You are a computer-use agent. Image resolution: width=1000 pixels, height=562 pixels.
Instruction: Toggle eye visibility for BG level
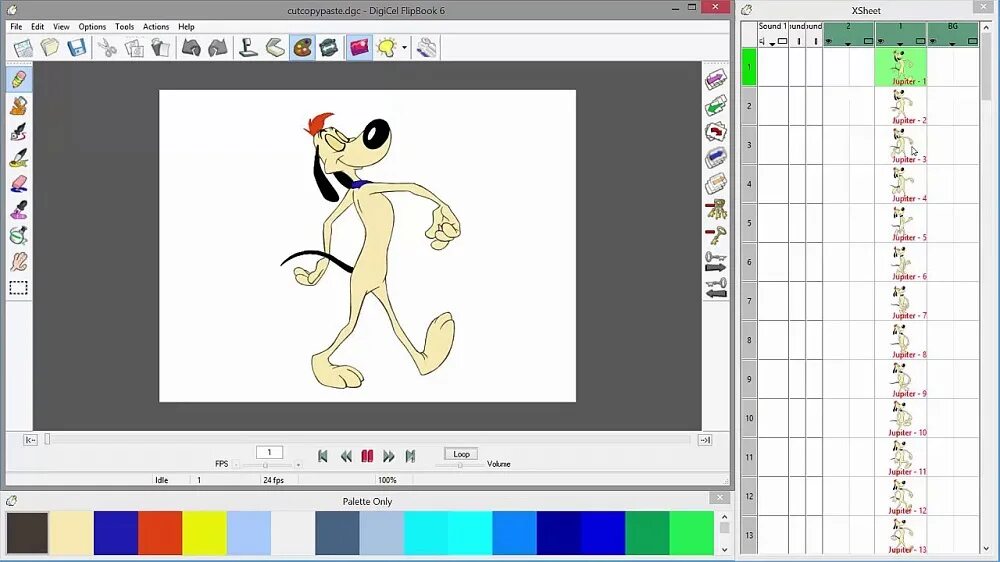pyautogui.click(x=932, y=42)
